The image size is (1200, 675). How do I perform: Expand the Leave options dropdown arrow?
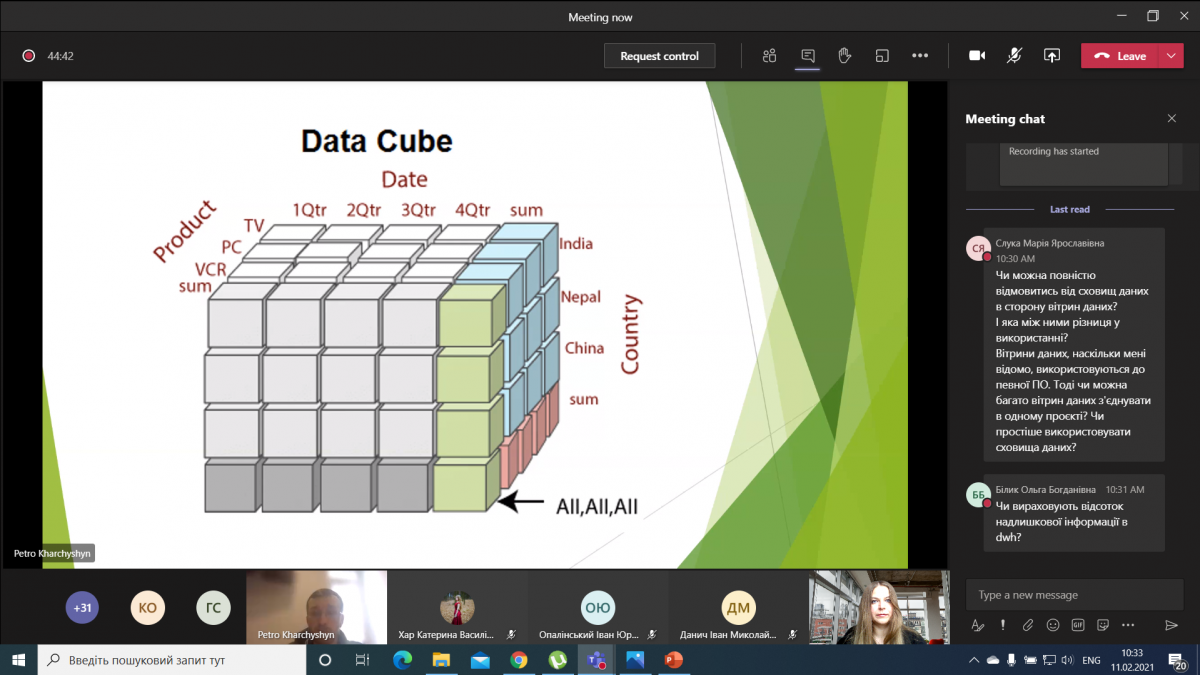click(1171, 56)
